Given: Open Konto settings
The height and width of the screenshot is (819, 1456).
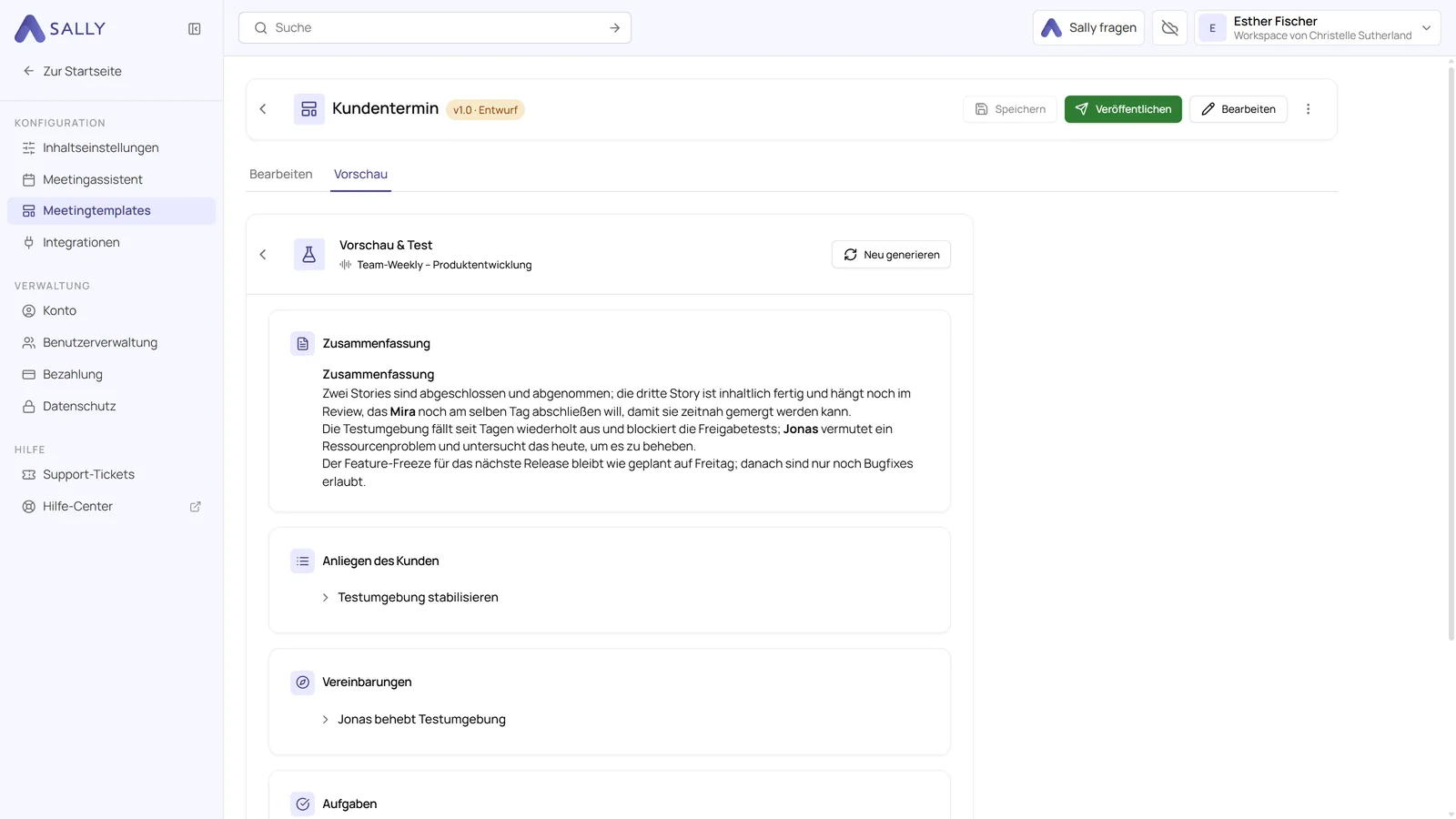Looking at the screenshot, I should [x=111, y=310].
